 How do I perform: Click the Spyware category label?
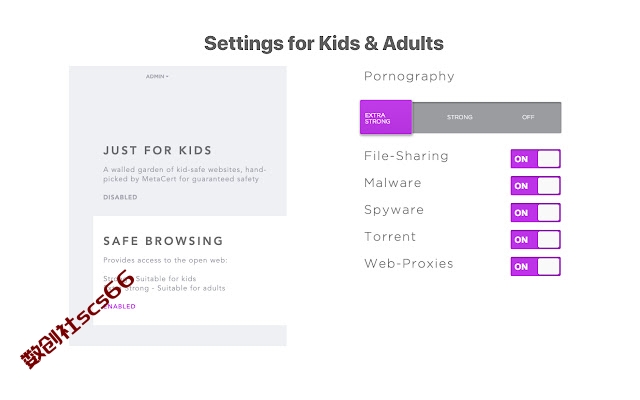click(394, 210)
